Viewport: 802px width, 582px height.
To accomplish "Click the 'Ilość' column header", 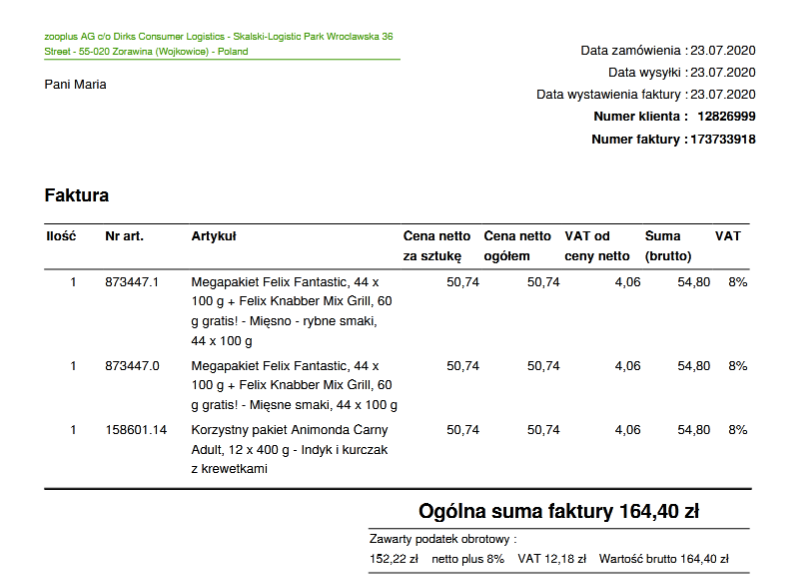I will (x=61, y=236).
